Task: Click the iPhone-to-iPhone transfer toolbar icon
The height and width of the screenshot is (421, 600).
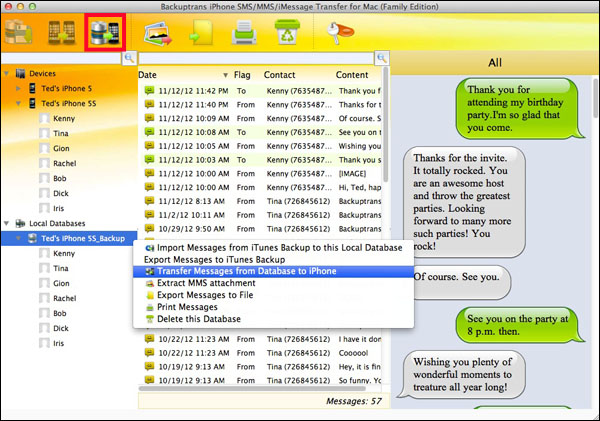Action: click(x=62, y=33)
